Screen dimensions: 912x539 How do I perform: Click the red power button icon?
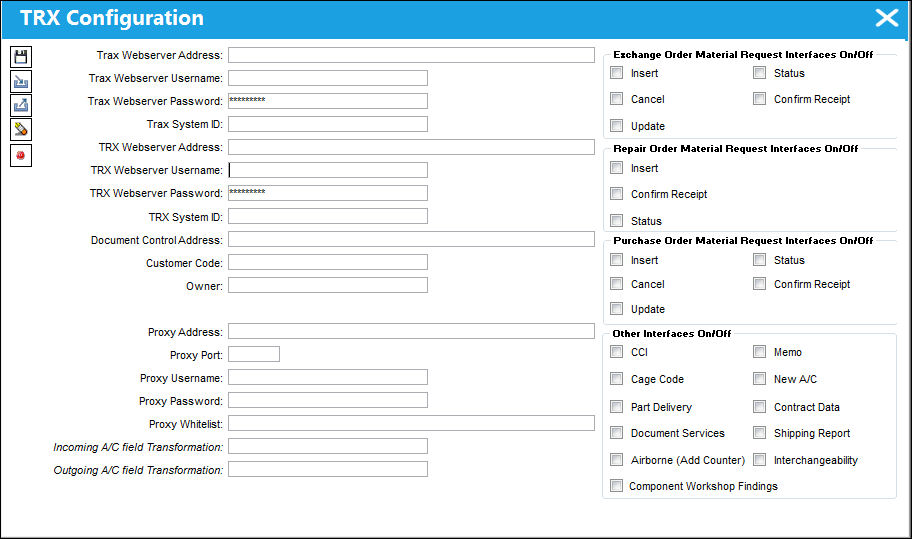pos(21,155)
